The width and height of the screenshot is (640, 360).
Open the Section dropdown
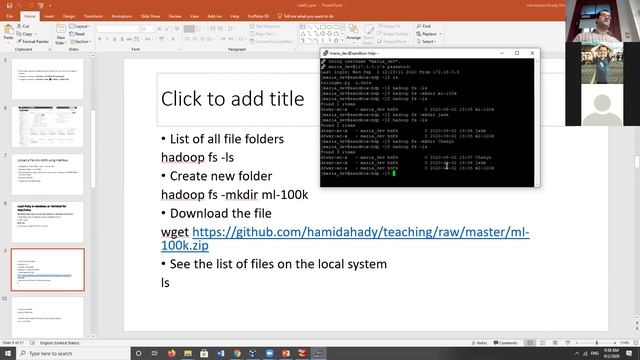click(80, 42)
